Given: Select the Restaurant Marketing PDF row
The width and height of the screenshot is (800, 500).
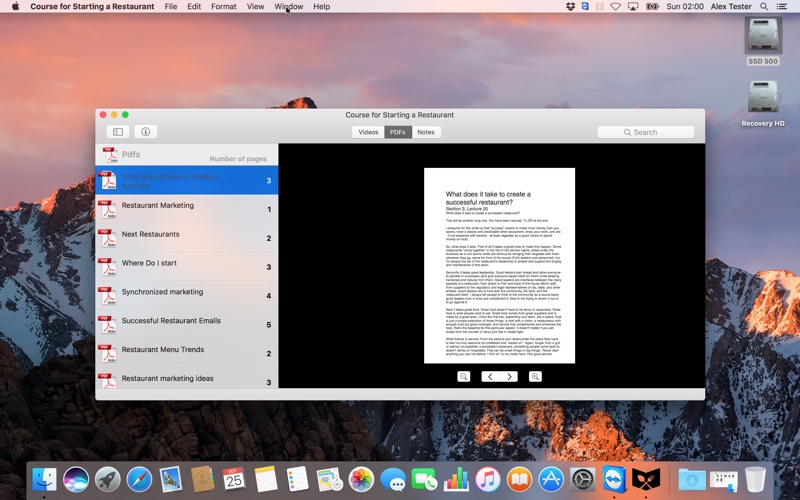Looking at the screenshot, I should click(x=187, y=209).
